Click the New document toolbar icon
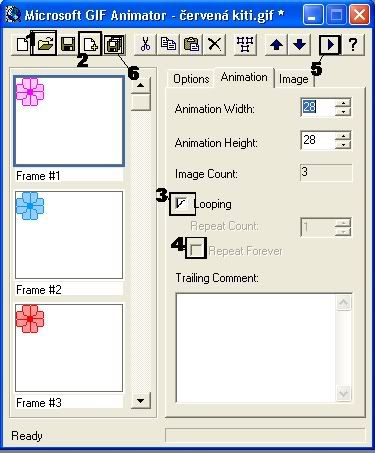 22,44
